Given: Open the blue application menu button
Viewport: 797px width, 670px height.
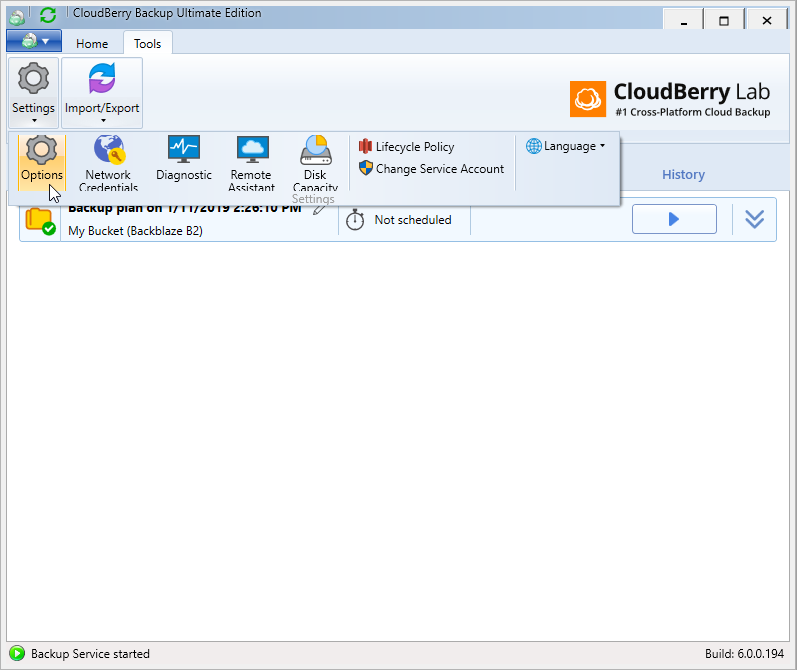Looking at the screenshot, I should (x=34, y=41).
